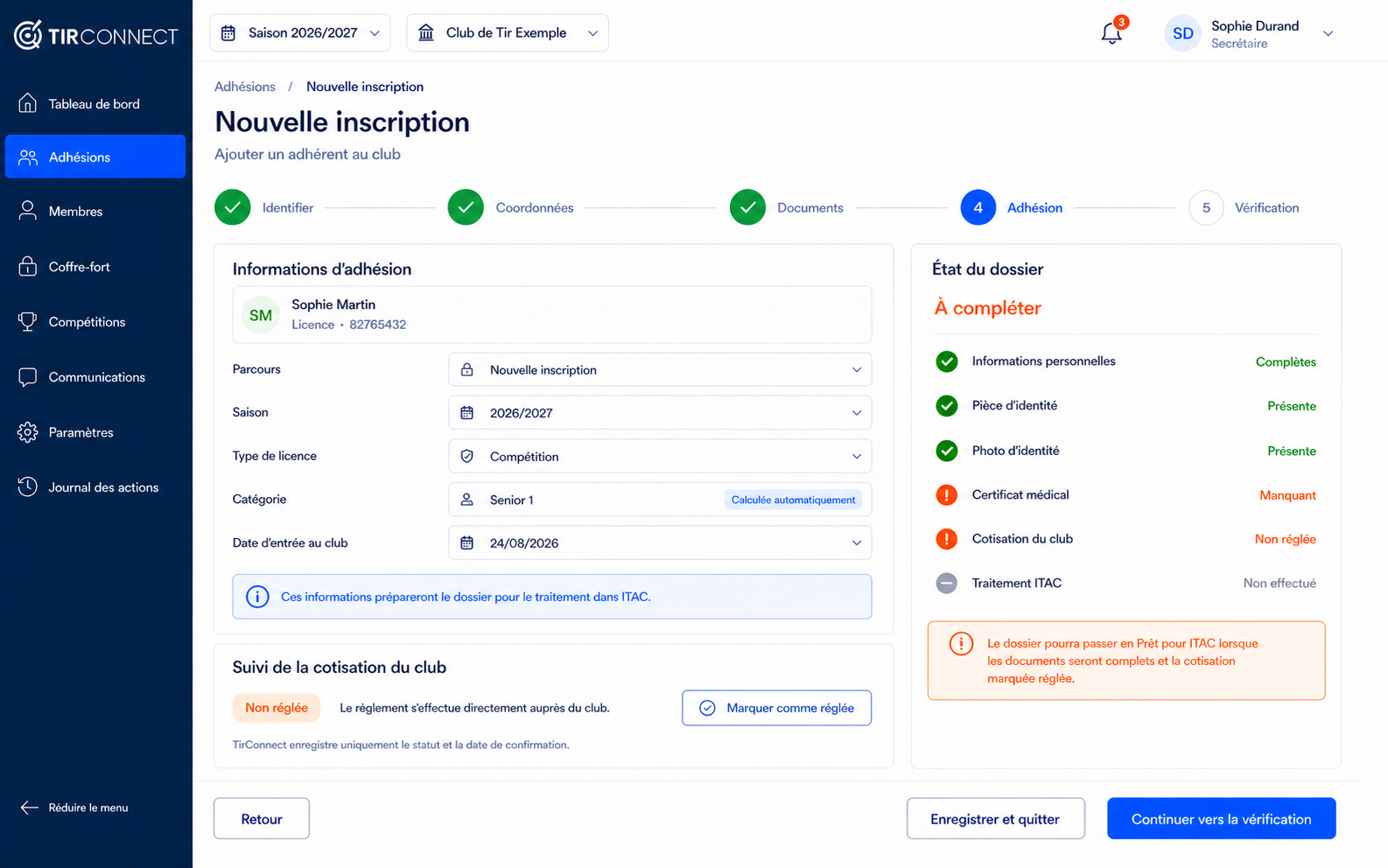
Task: Click the Journal des actions clock icon
Action: pos(28,486)
